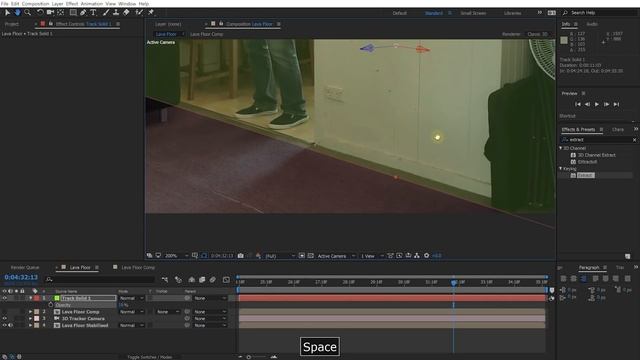
Task: Toggle Transparency Grid in viewer footer
Action: tap(311, 256)
